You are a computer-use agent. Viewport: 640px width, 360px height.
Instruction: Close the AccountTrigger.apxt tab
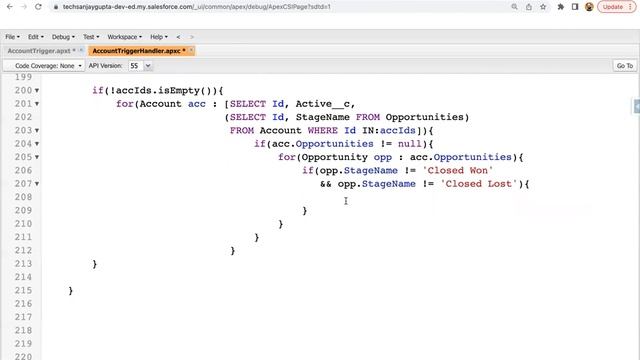(x=80, y=50)
